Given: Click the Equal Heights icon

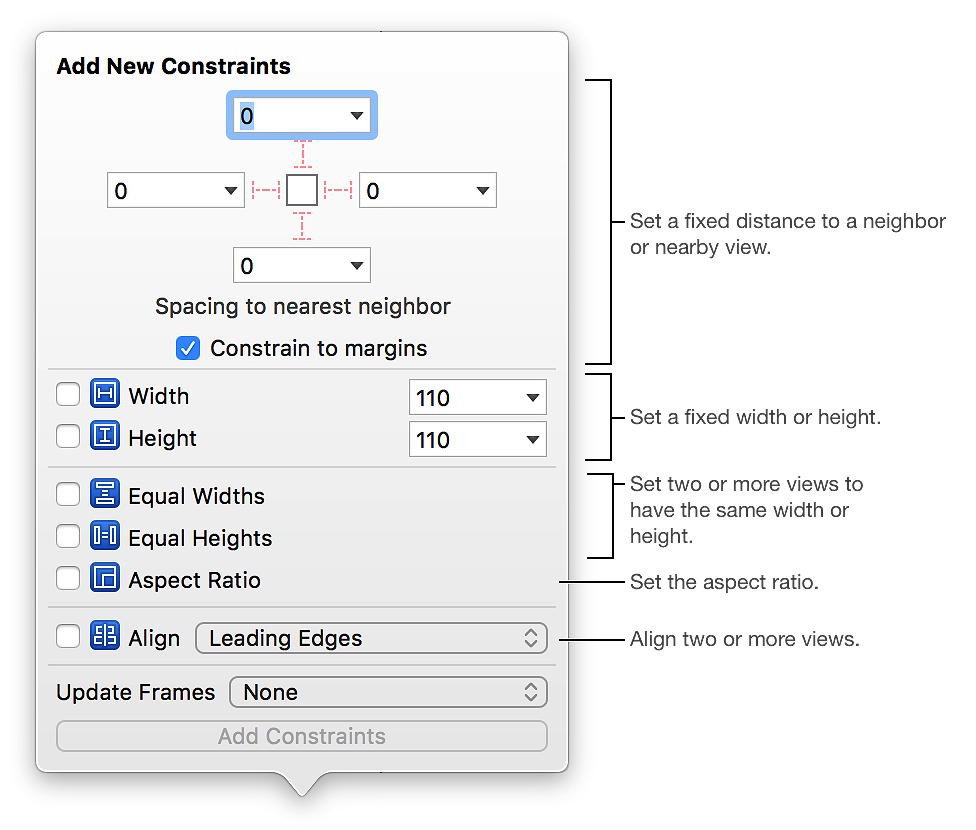Looking at the screenshot, I should (x=105, y=535).
